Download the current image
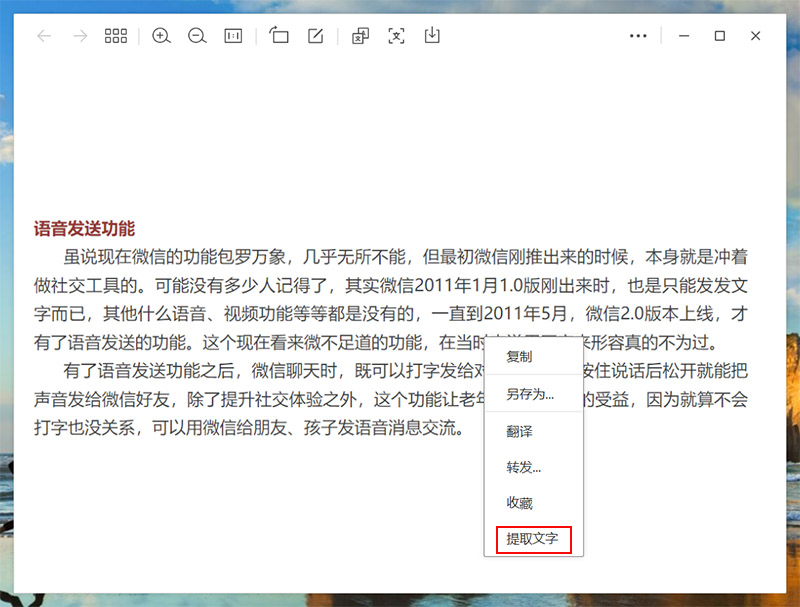This screenshot has width=800, height=607. point(431,36)
